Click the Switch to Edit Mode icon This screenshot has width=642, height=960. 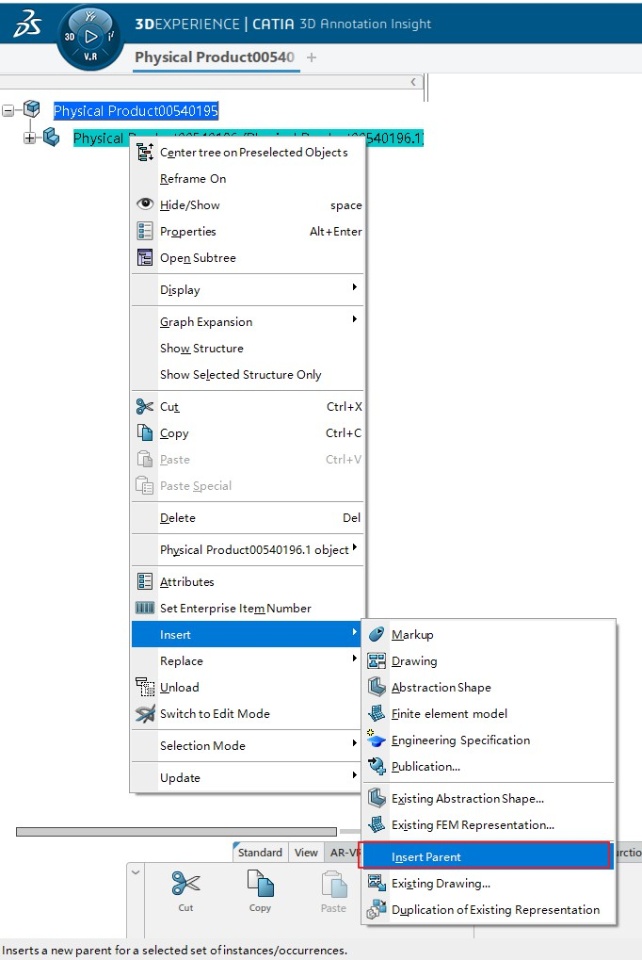145,713
